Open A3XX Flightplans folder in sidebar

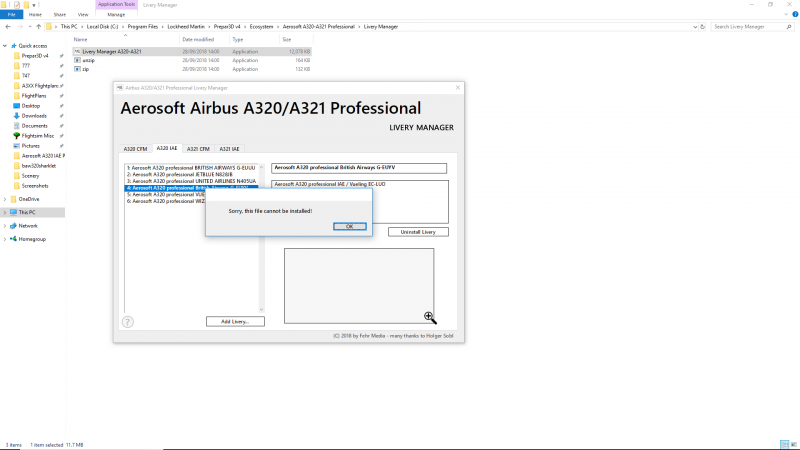40,86
